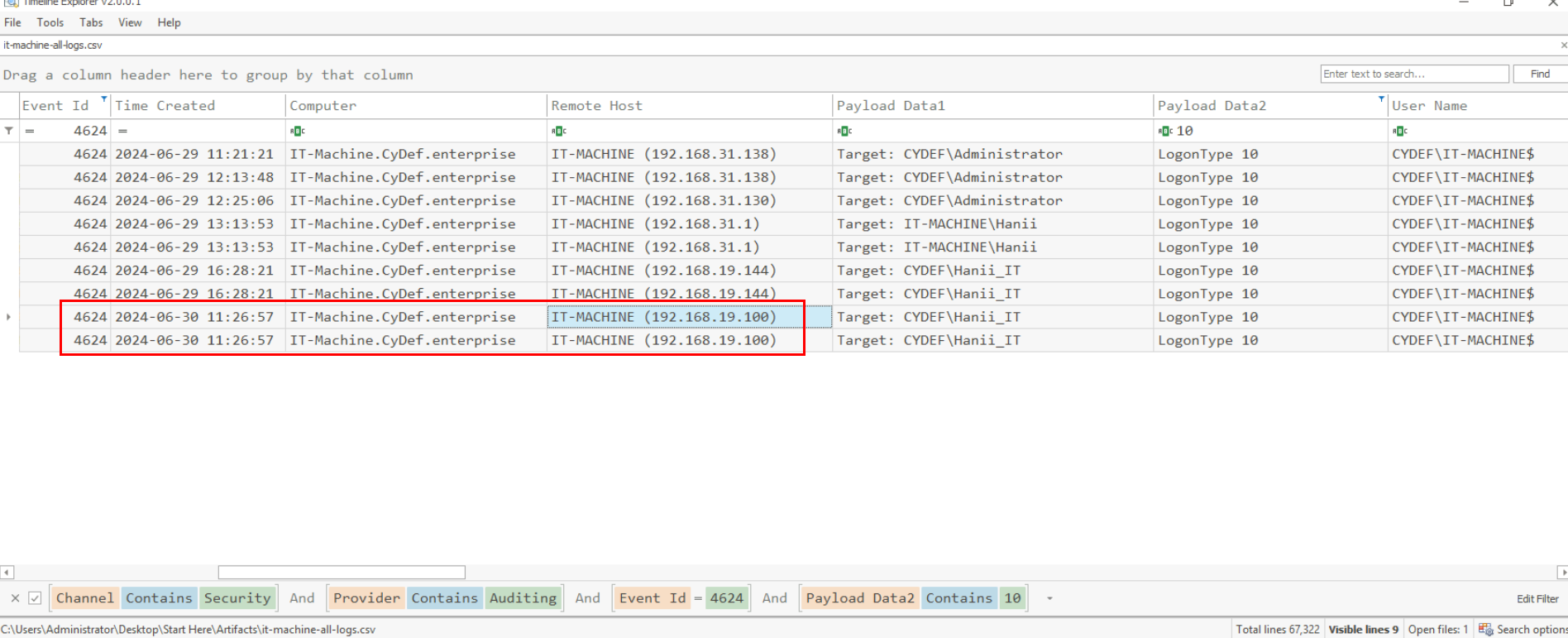Open the View menu
The image size is (1568, 638).
[x=130, y=22]
